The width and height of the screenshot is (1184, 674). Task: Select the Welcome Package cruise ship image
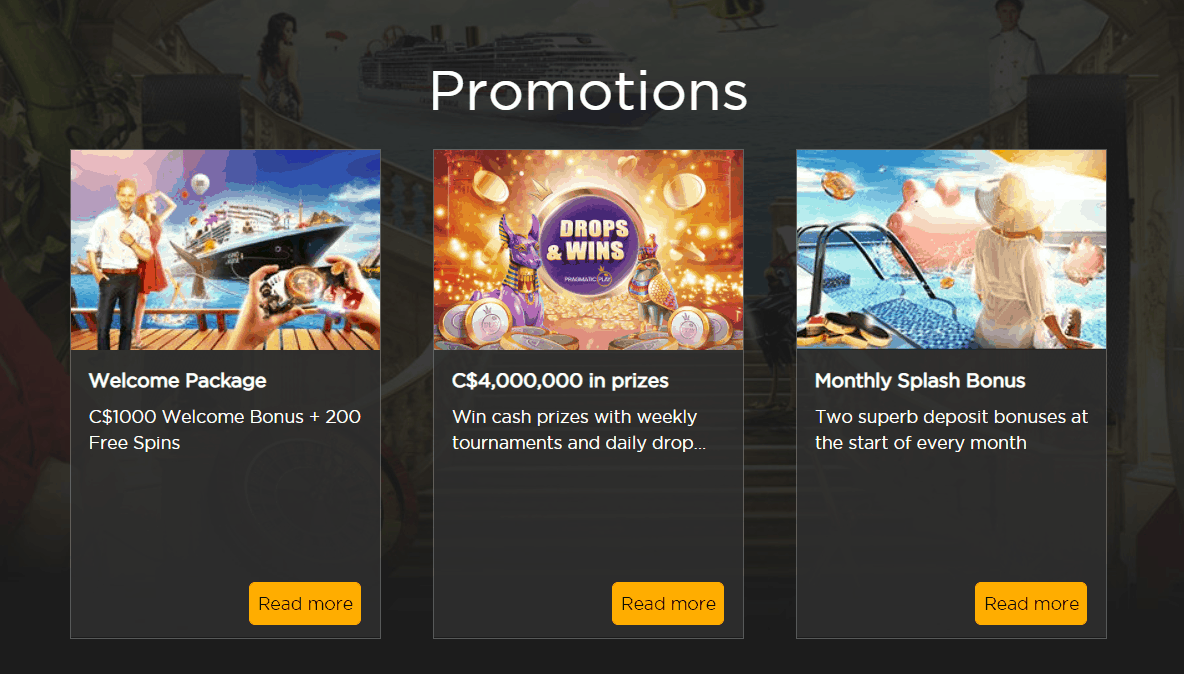point(226,250)
